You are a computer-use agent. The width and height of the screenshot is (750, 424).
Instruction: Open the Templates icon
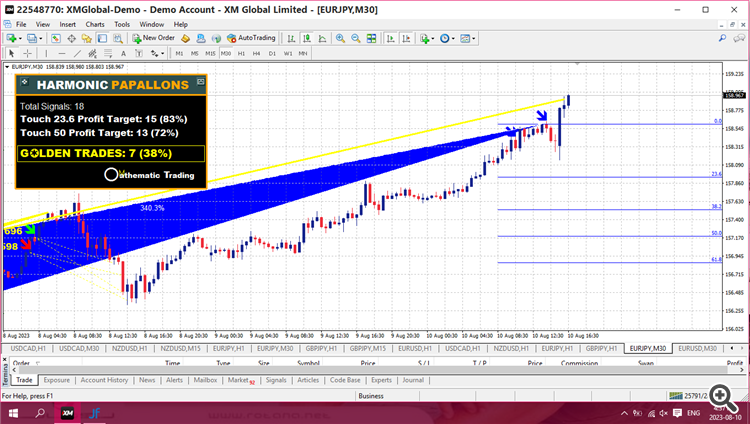[465, 38]
